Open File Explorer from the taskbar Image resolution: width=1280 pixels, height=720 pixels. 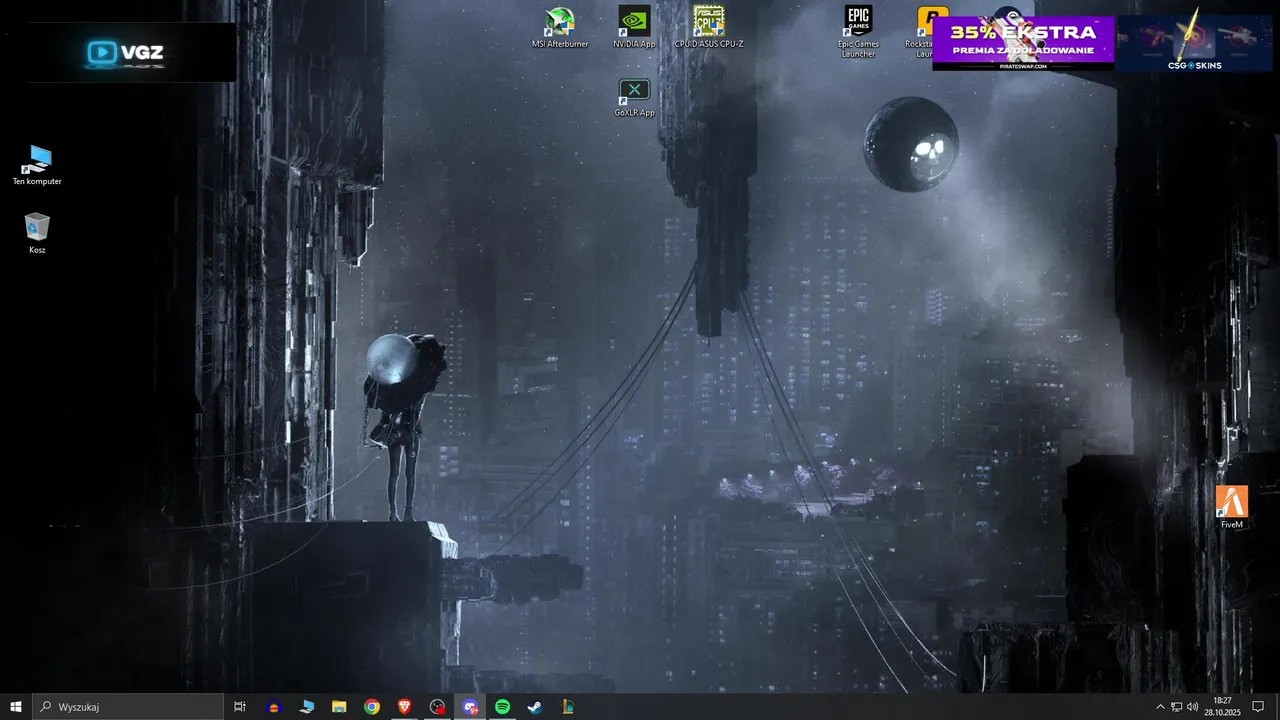[x=339, y=707]
